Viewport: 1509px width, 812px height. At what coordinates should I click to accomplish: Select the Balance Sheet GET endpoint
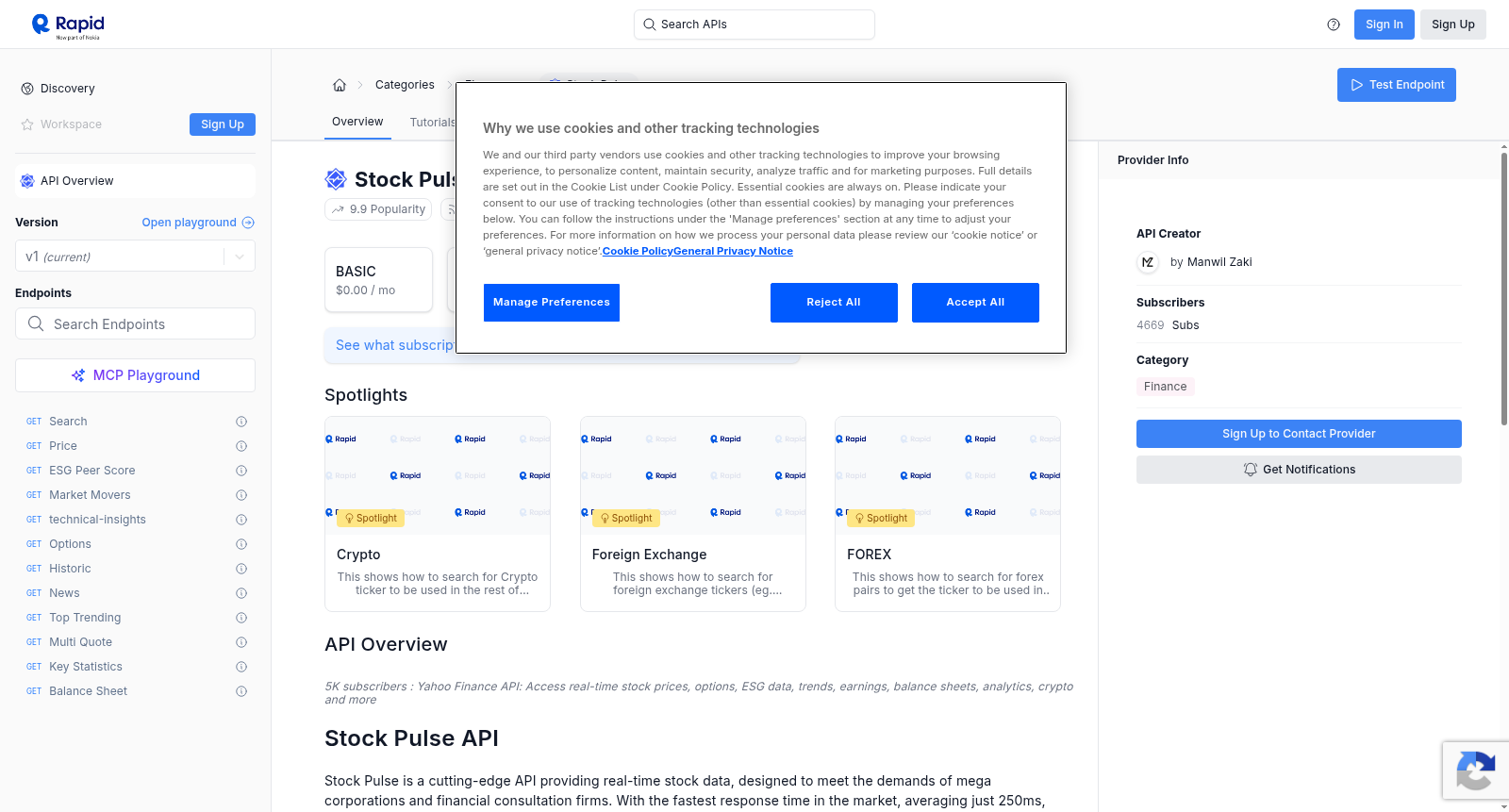[x=88, y=691]
